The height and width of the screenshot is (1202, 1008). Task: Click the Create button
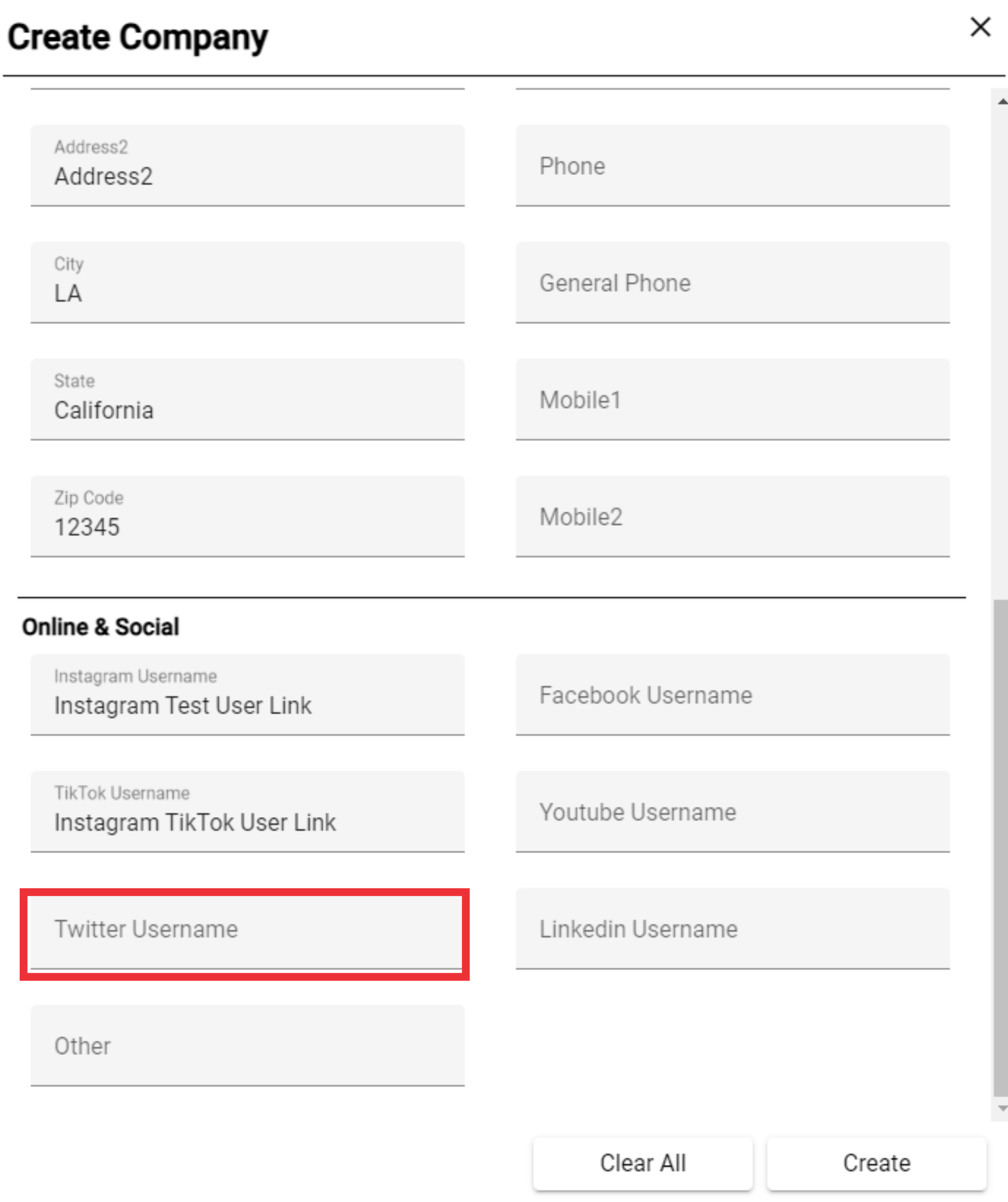pos(877,1163)
